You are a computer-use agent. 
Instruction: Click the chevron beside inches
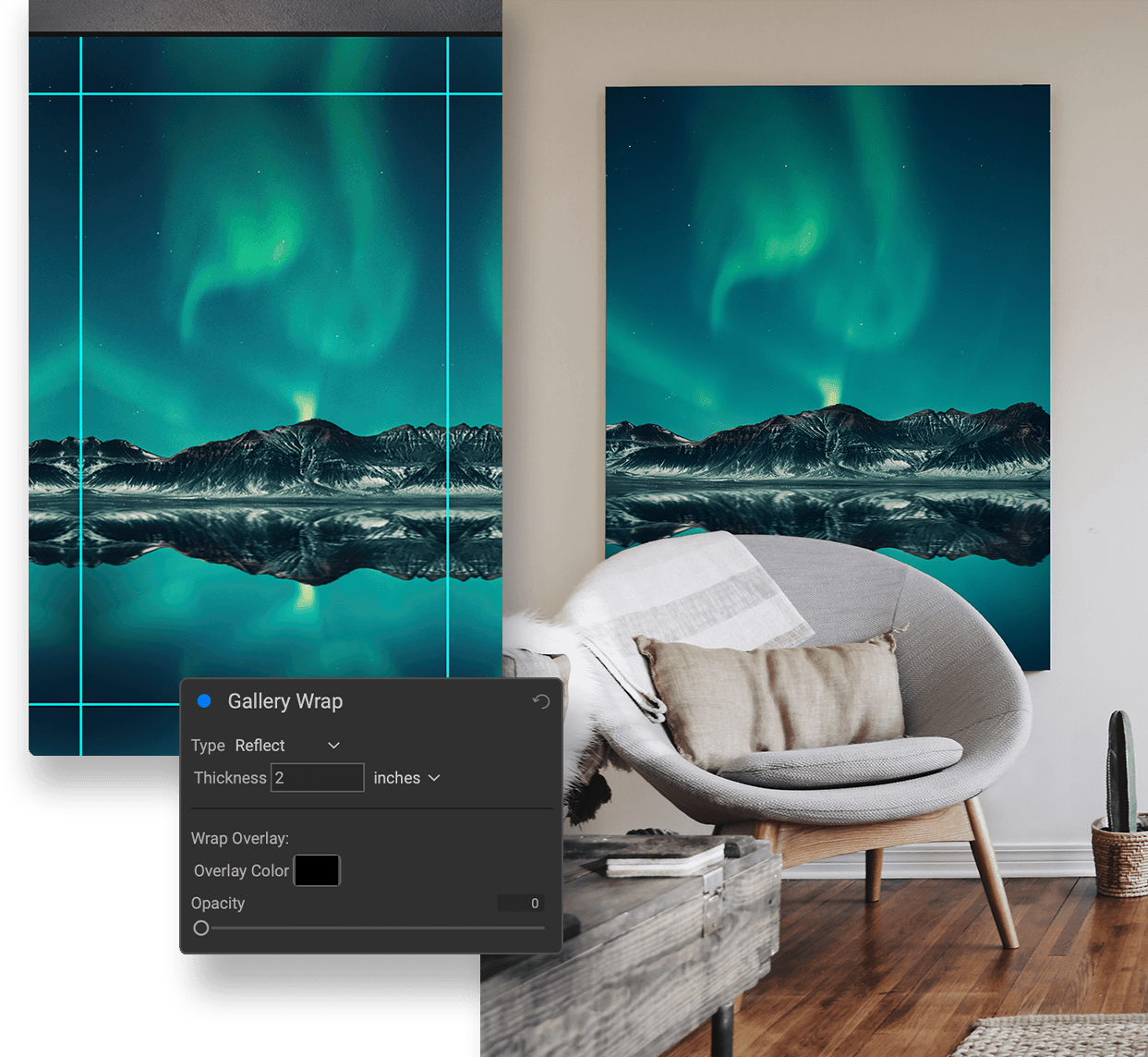pos(435,777)
